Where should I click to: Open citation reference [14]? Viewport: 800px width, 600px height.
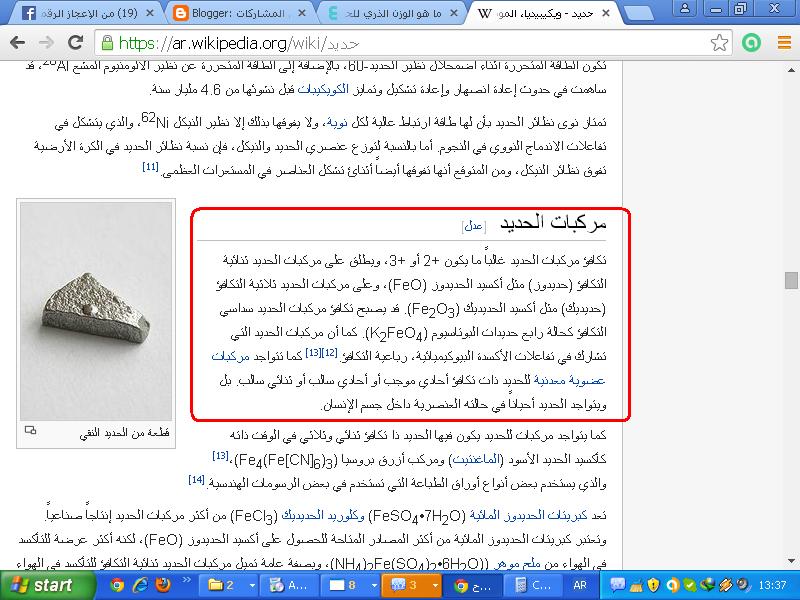[x=196, y=480]
